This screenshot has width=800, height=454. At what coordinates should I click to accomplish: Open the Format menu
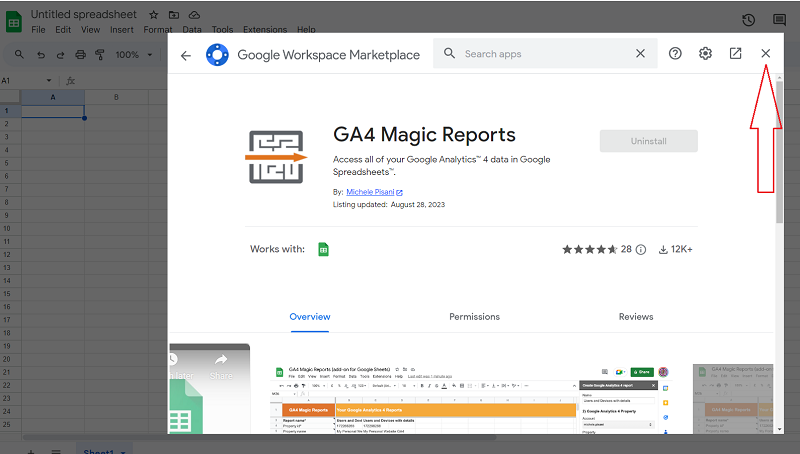click(x=158, y=30)
